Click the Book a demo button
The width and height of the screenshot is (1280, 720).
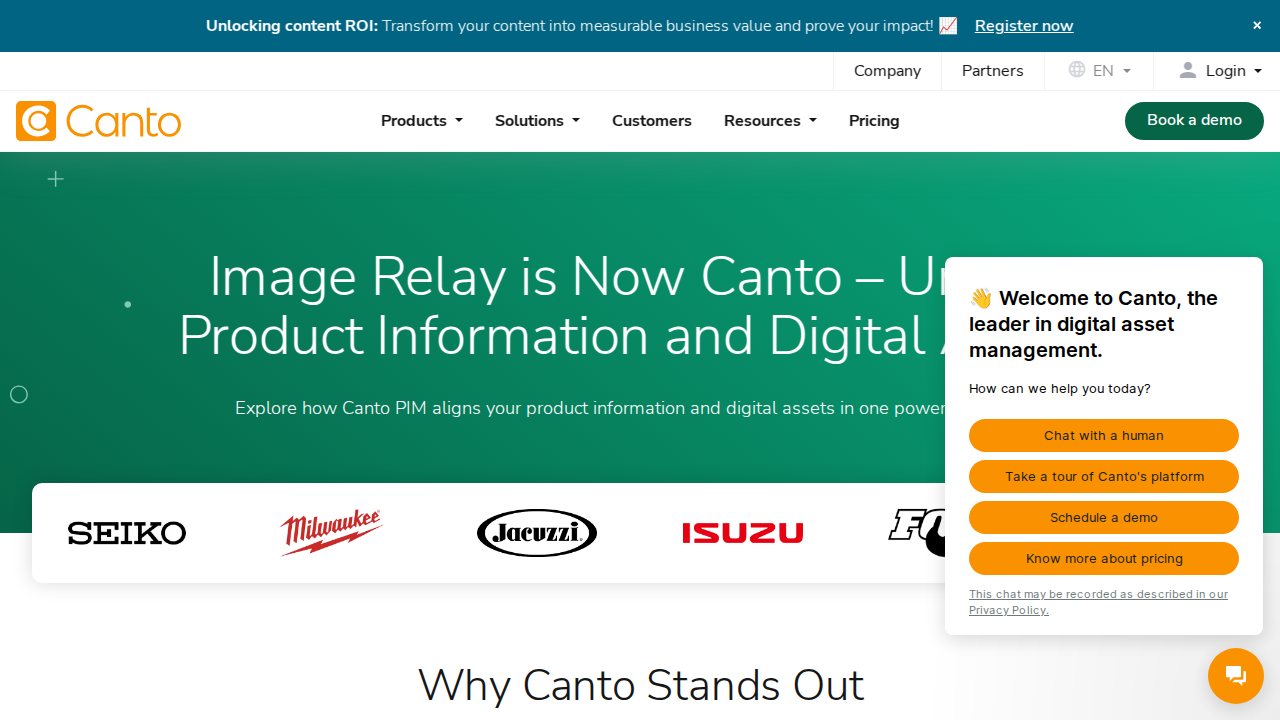click(1194, 121)
